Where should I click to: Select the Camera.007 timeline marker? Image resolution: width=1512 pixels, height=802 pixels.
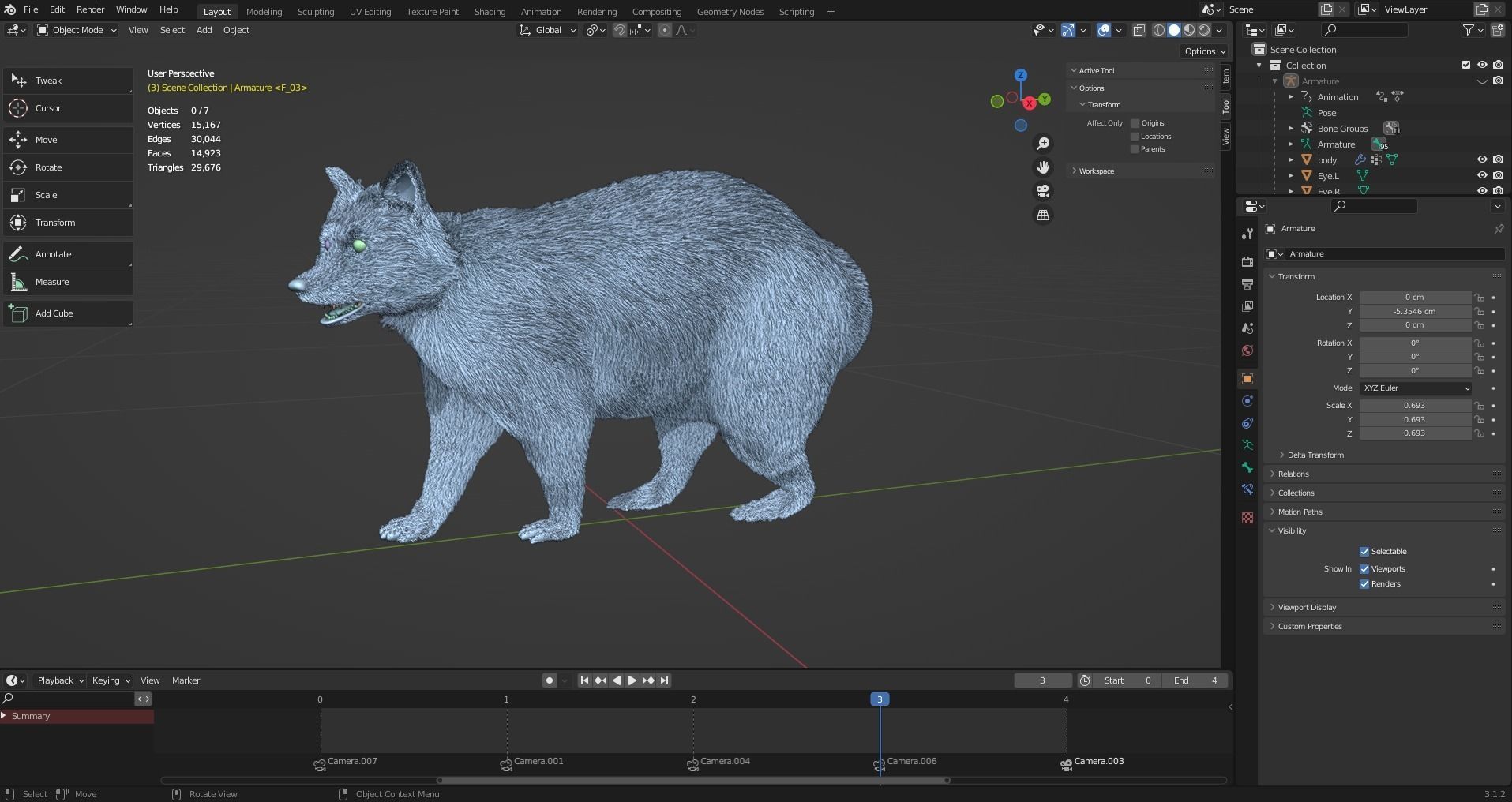tap(345, 763)
